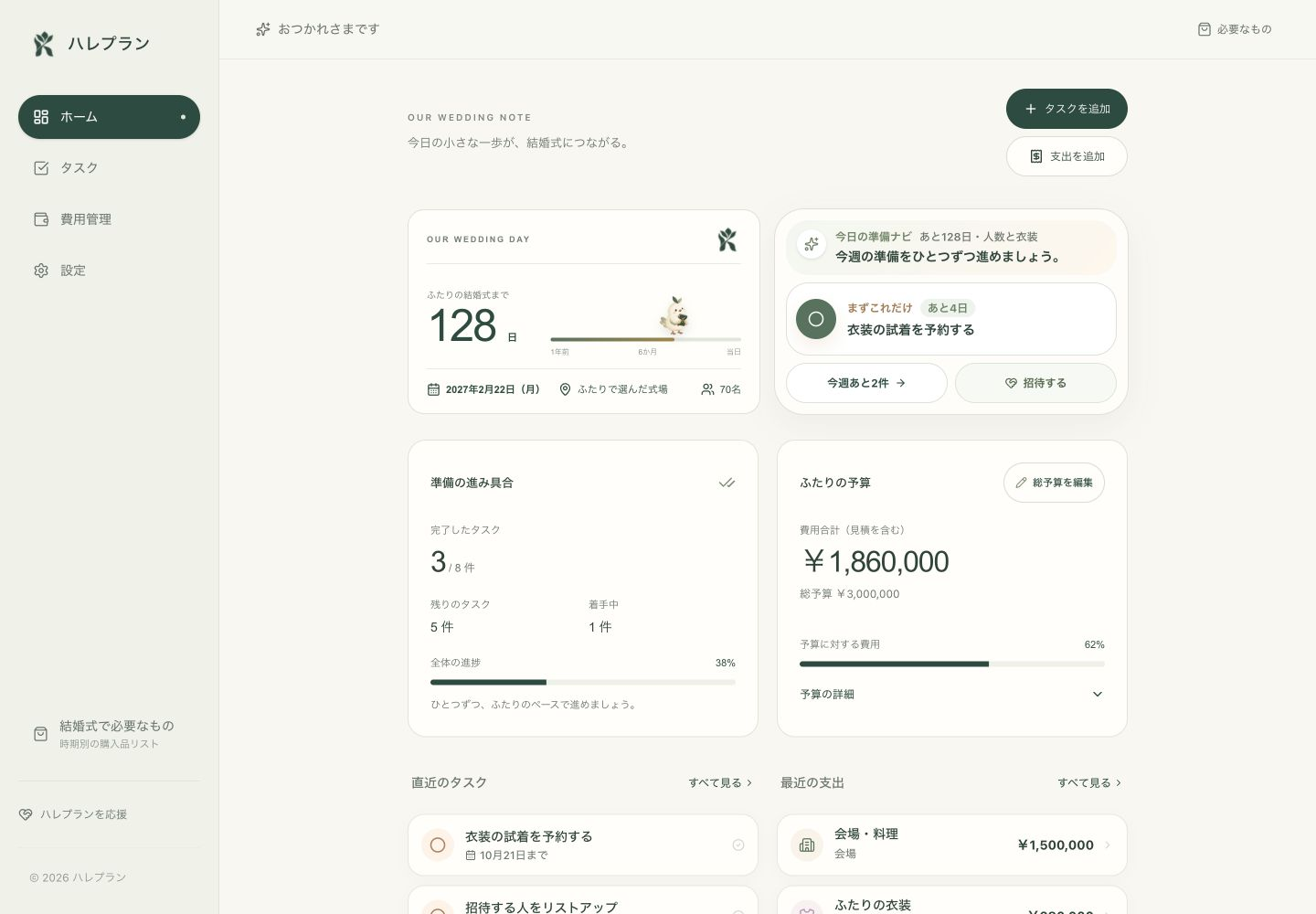Click the pencil icon in 総予算を編集 button
This screenshot has width=1316, height=914.
tap(1021, 483)
